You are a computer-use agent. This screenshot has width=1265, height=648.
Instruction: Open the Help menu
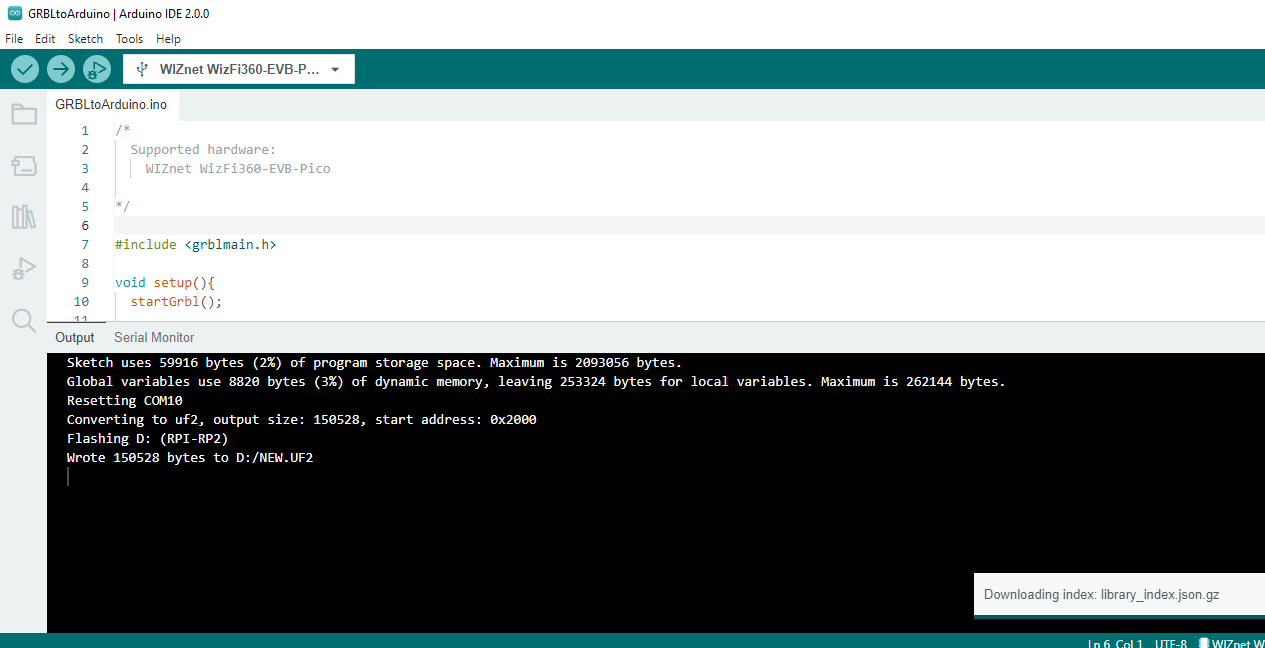(x=168, y=39)
